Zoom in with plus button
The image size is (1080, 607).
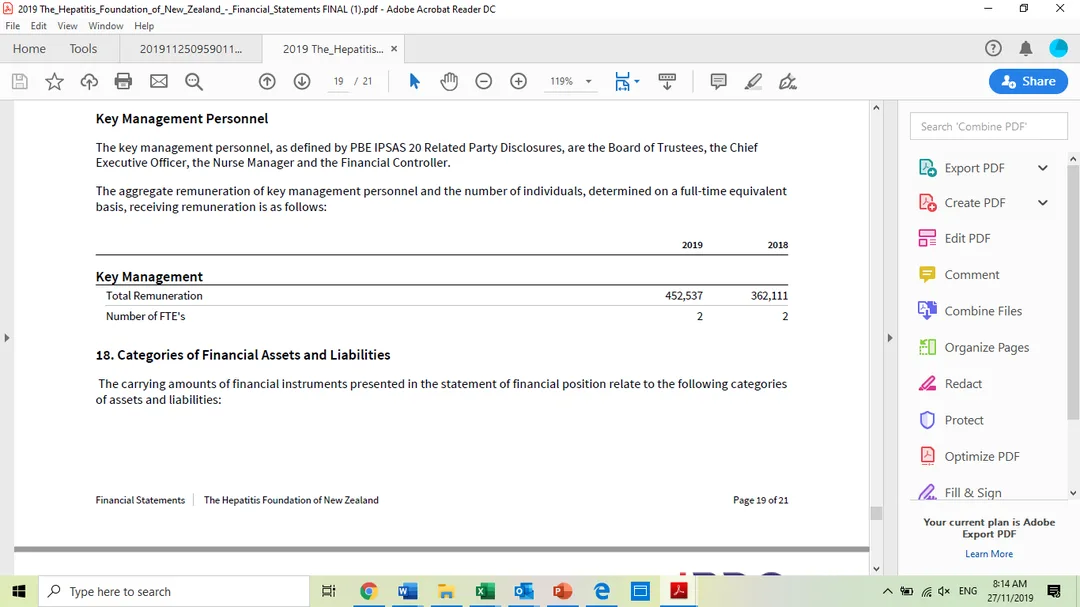pyautogui.click(x=519, y=81)
